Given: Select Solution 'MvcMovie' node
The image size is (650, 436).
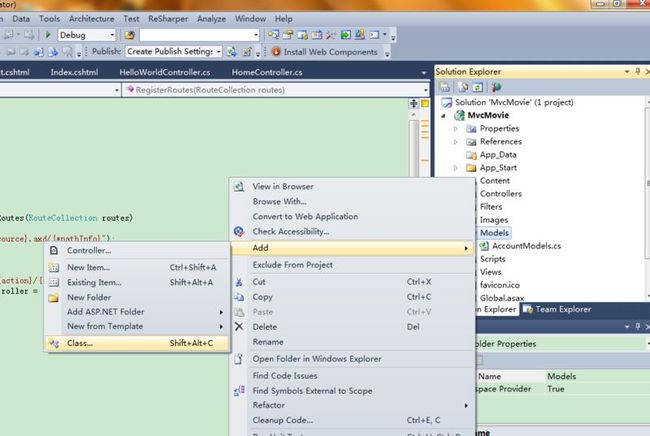Looking at the screenshot, I should tap(514, 102).
